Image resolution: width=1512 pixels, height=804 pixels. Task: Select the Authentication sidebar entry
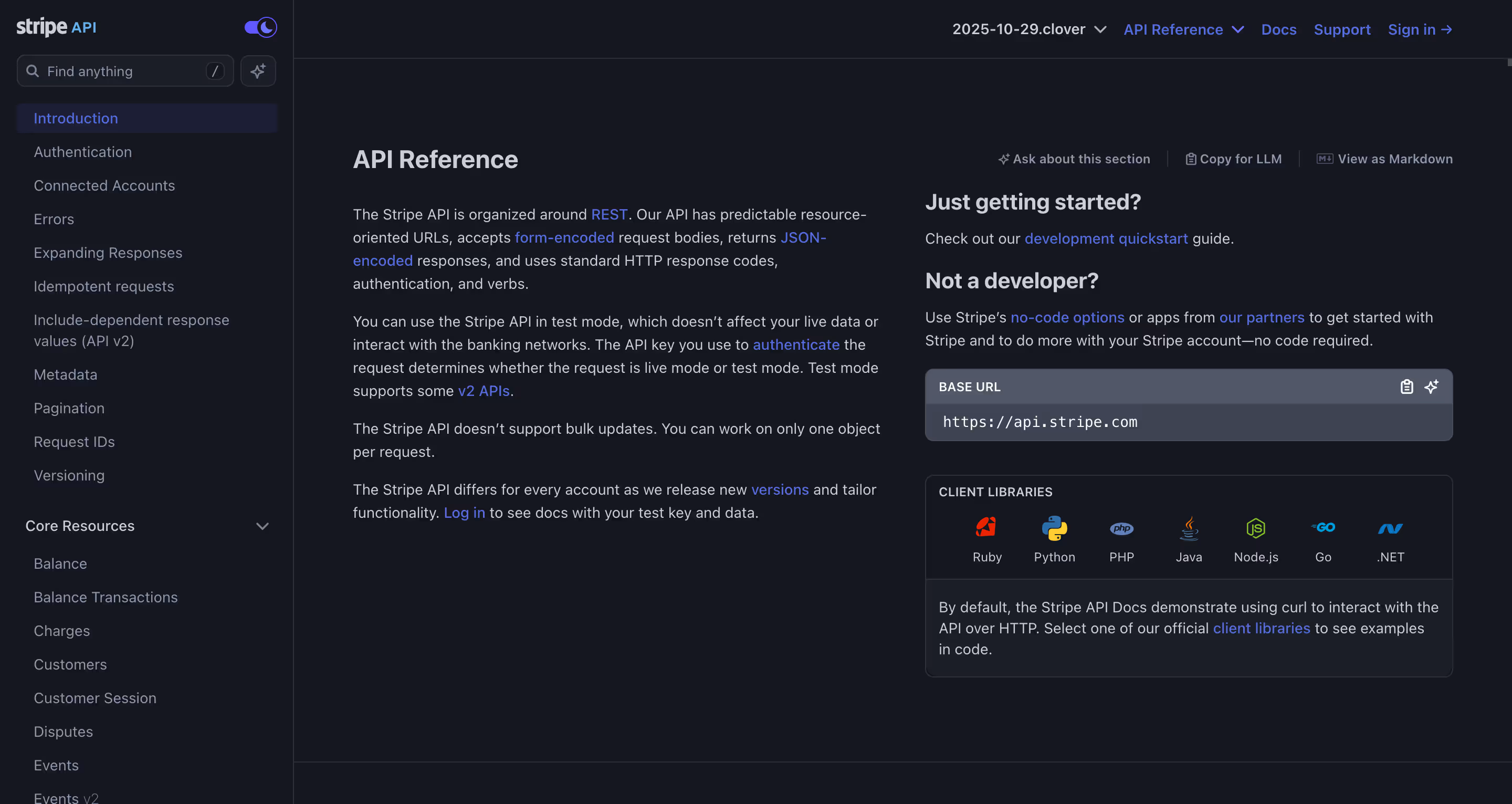point(83,152)
